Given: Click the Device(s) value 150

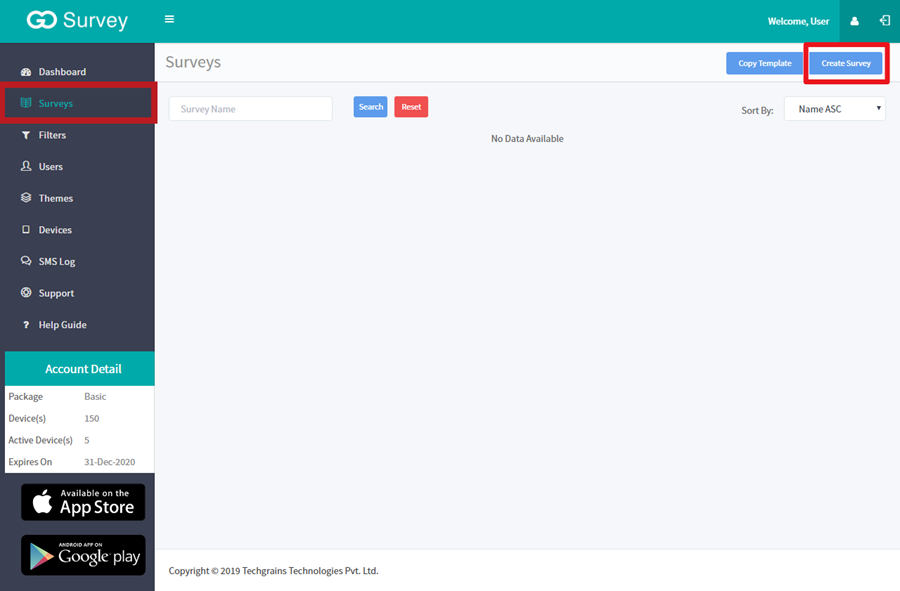Looking at the screenshot, I should point(92,418).
